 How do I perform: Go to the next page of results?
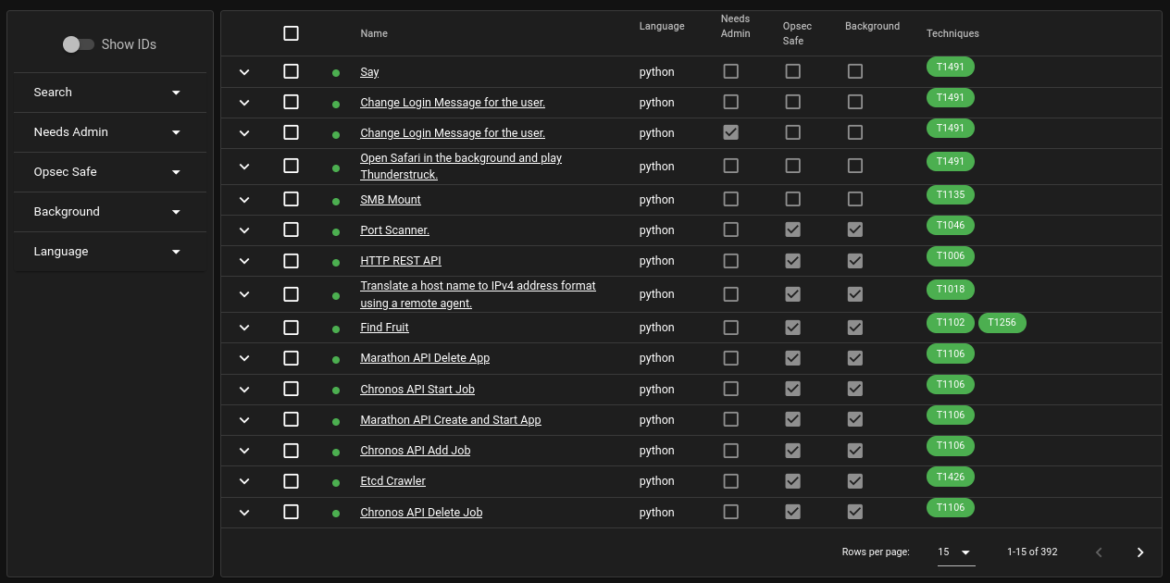pyautogui.click(x=1140, y=552)
